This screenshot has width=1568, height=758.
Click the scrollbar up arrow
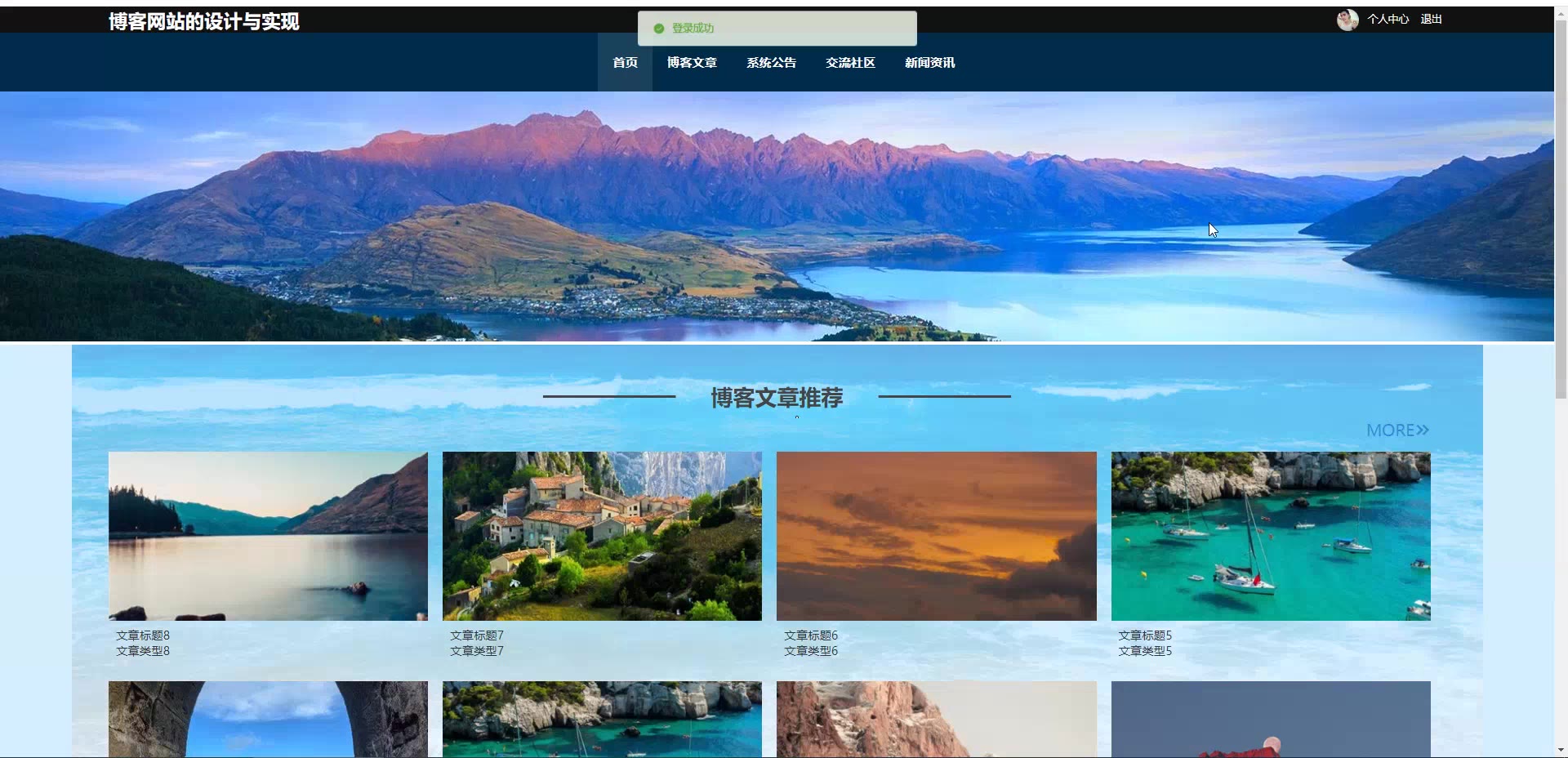[1561, 12]
